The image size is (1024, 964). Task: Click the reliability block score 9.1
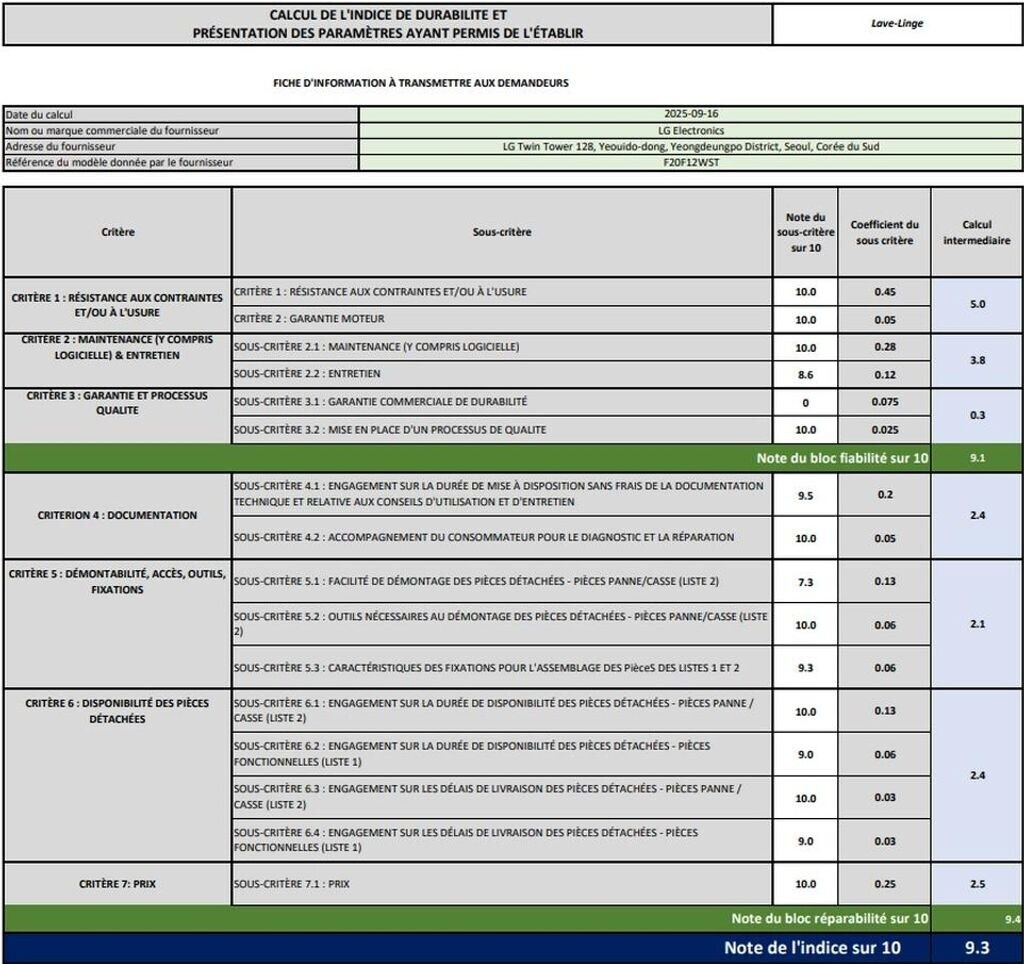[x=977, y=458]
